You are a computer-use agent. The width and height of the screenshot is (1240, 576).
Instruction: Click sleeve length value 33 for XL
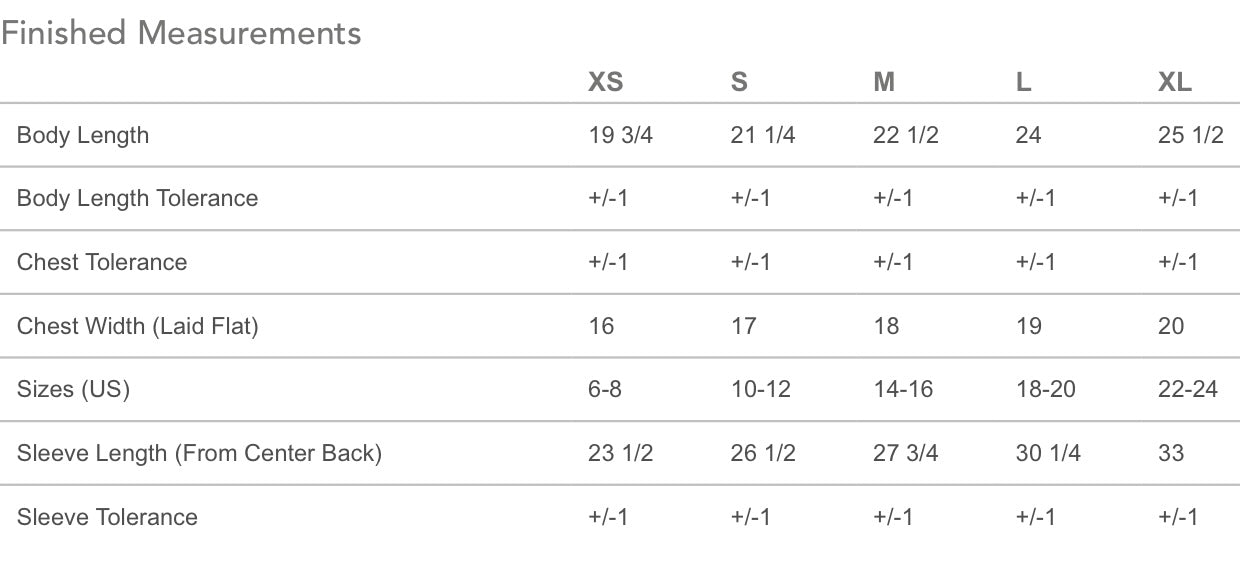click(x=1171, y=453)
